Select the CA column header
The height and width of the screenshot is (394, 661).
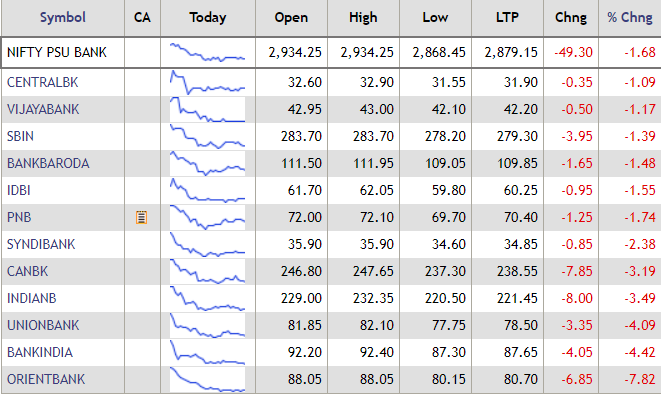[x=142, y=17]
